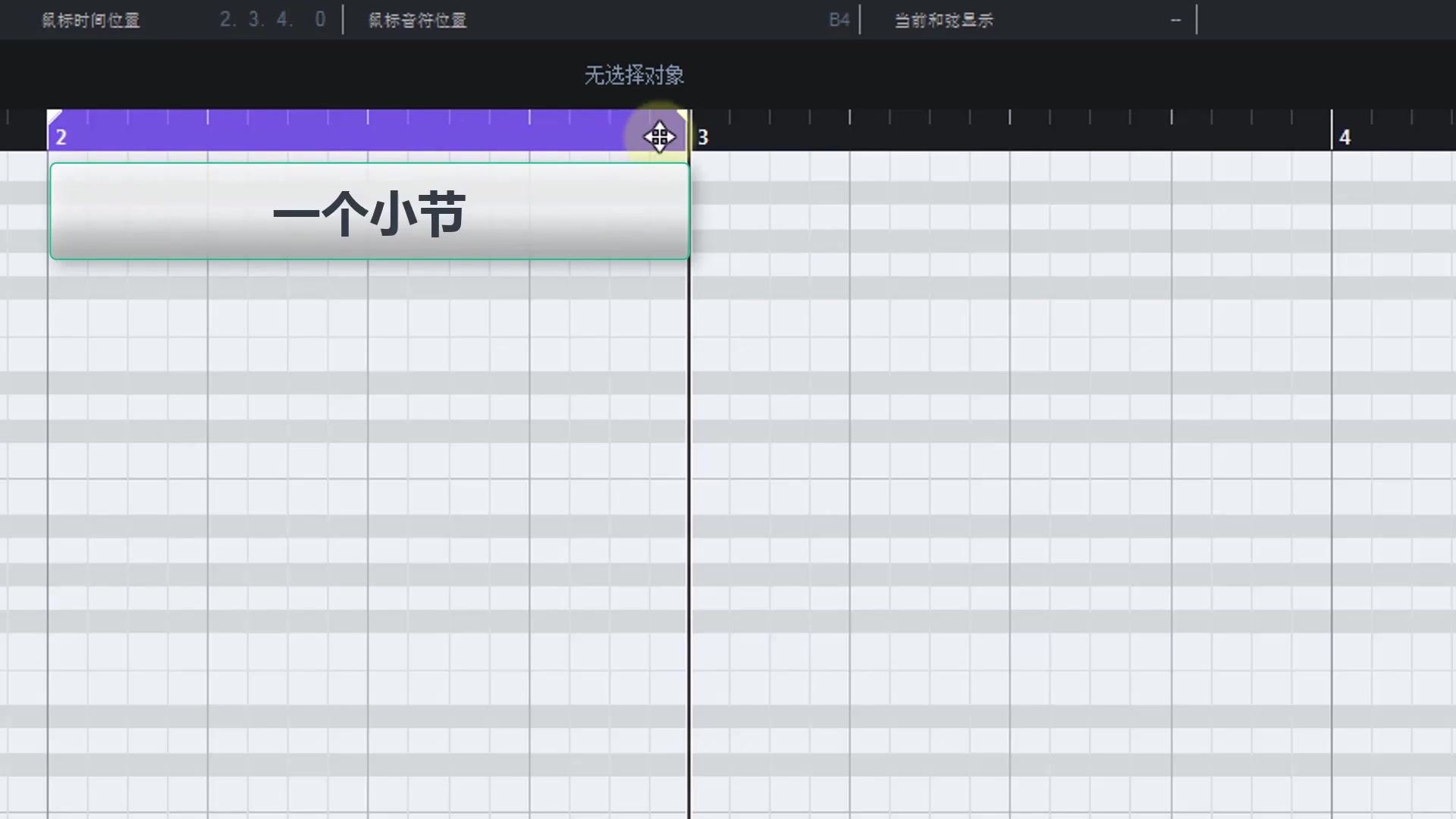The image size is (1456, 819).
Task: Click the 鼠标音符位置 label
Action: 416,20
